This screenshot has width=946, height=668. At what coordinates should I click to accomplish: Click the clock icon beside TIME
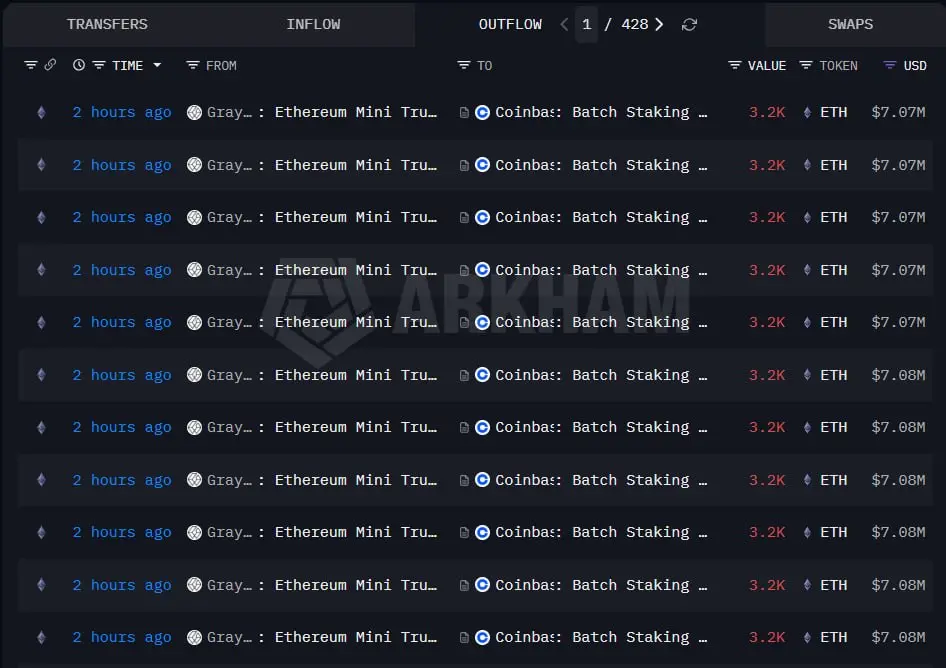(79, 65)
